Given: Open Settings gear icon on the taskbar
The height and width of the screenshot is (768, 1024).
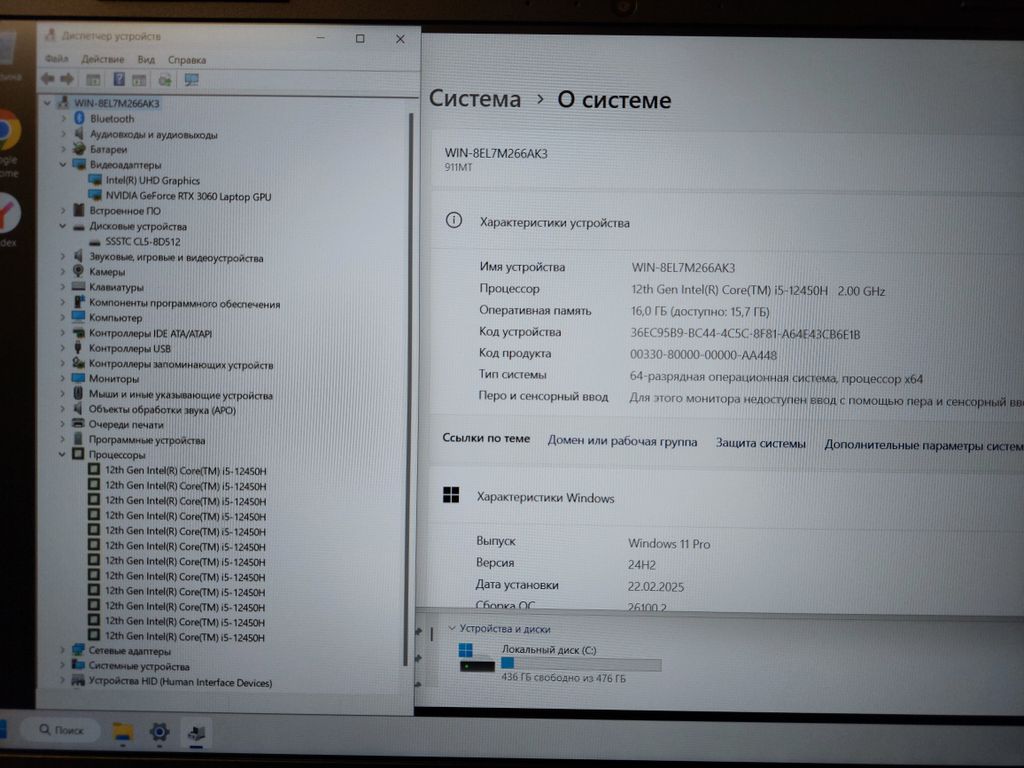Looking at the screenshot, I should [x=159, y=732].
